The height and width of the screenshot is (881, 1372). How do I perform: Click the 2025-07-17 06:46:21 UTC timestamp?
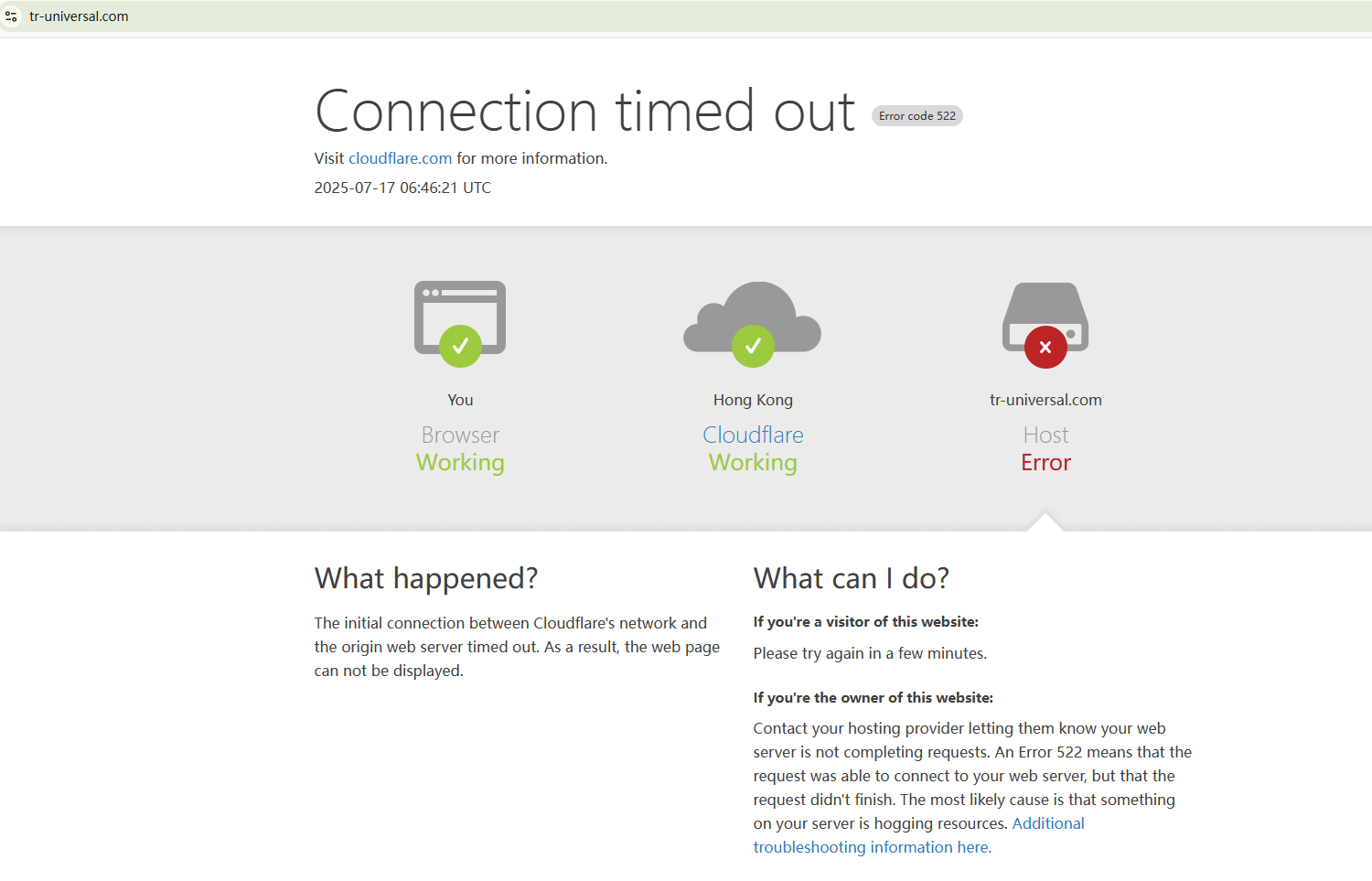402,188
